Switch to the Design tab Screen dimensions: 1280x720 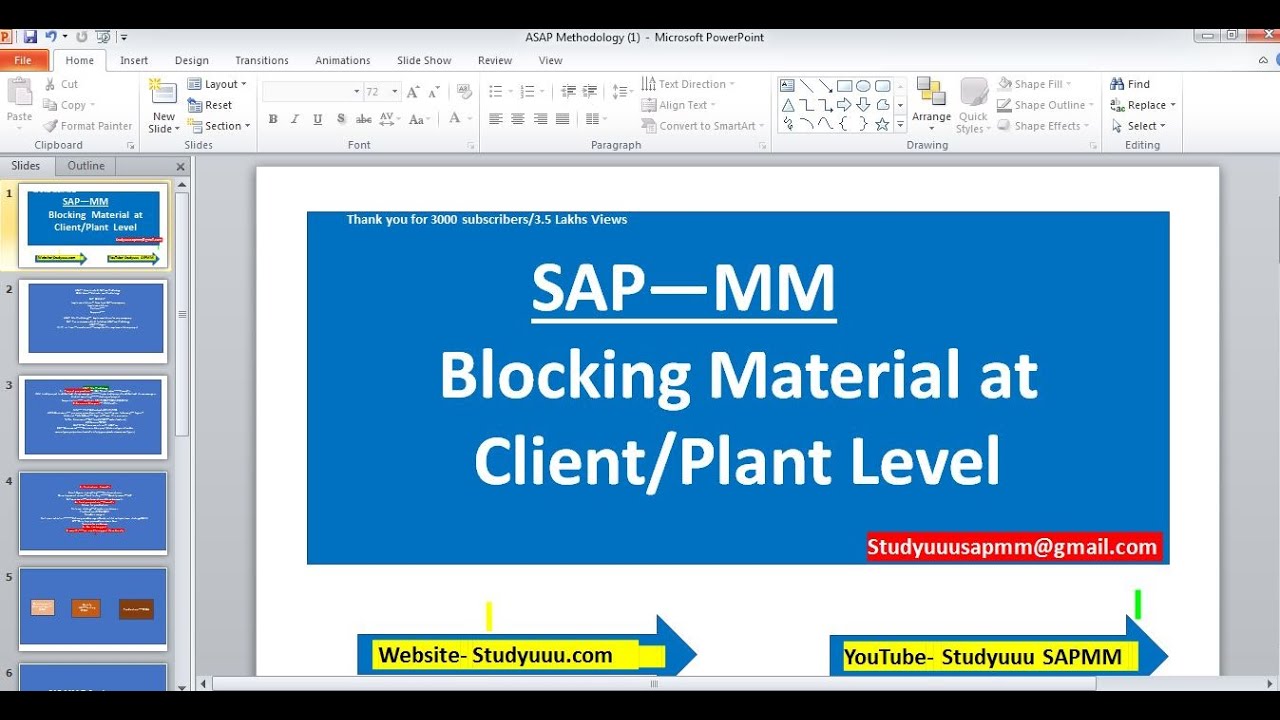tap(192, 60)
